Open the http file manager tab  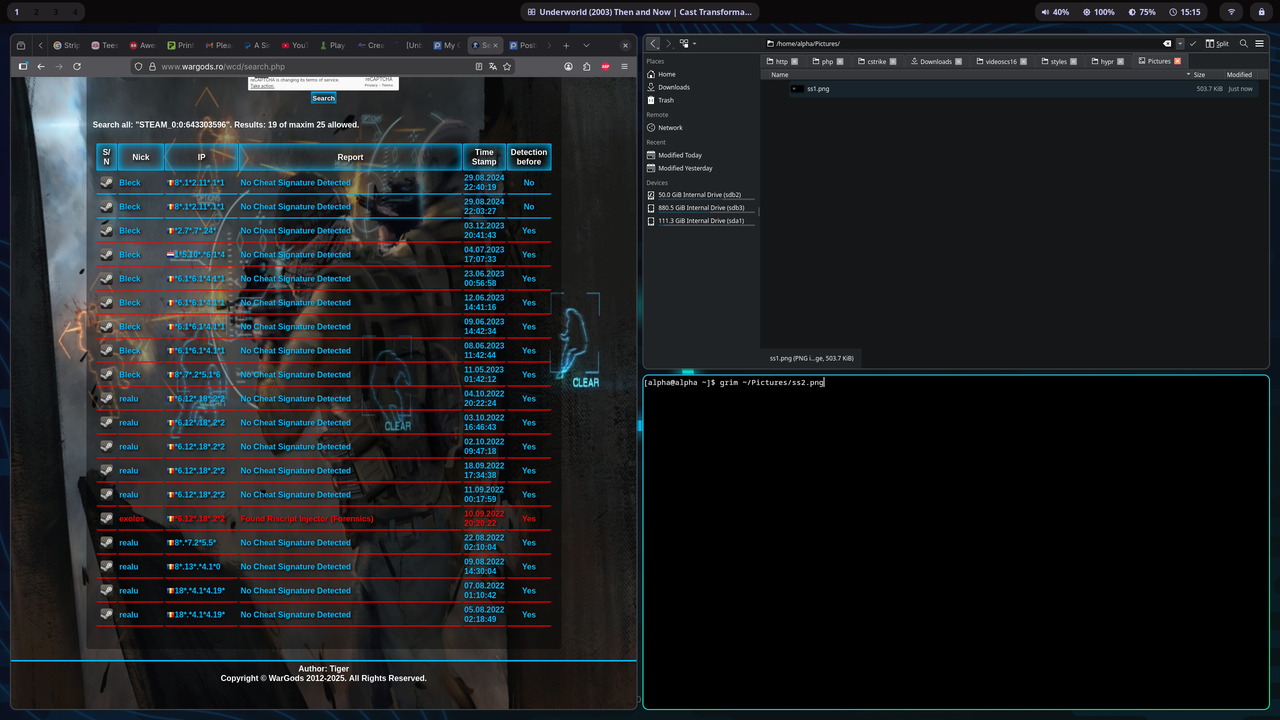(782, 61)
